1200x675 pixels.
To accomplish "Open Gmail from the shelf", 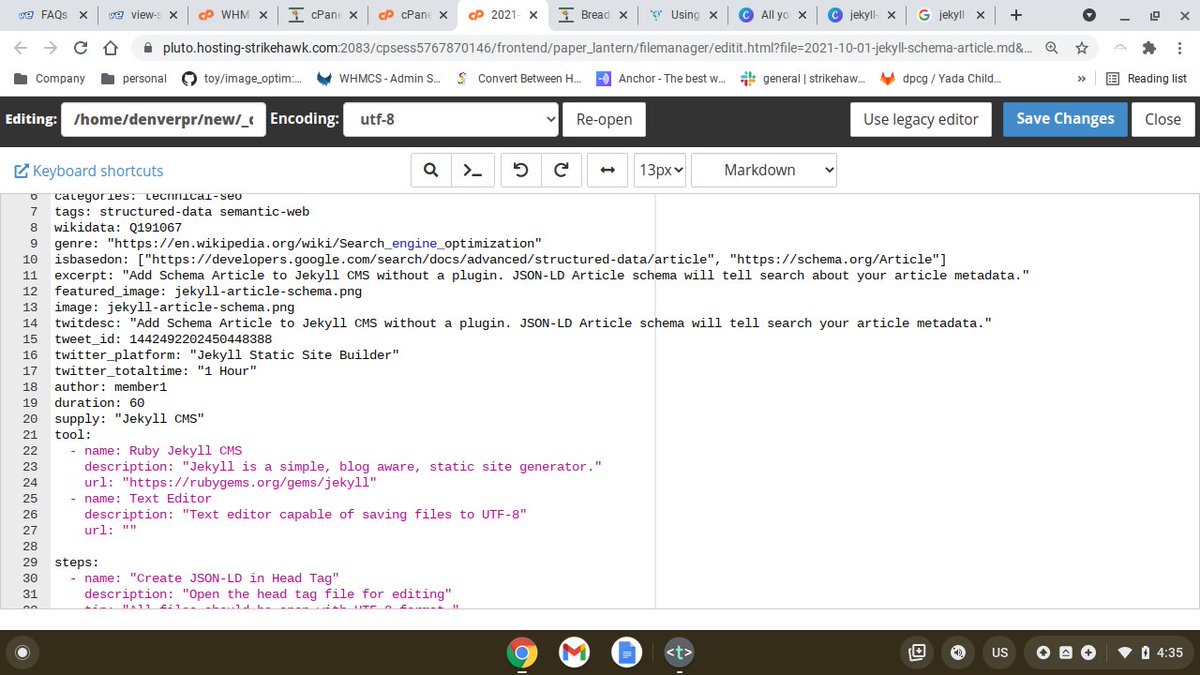I will [573, 653].
